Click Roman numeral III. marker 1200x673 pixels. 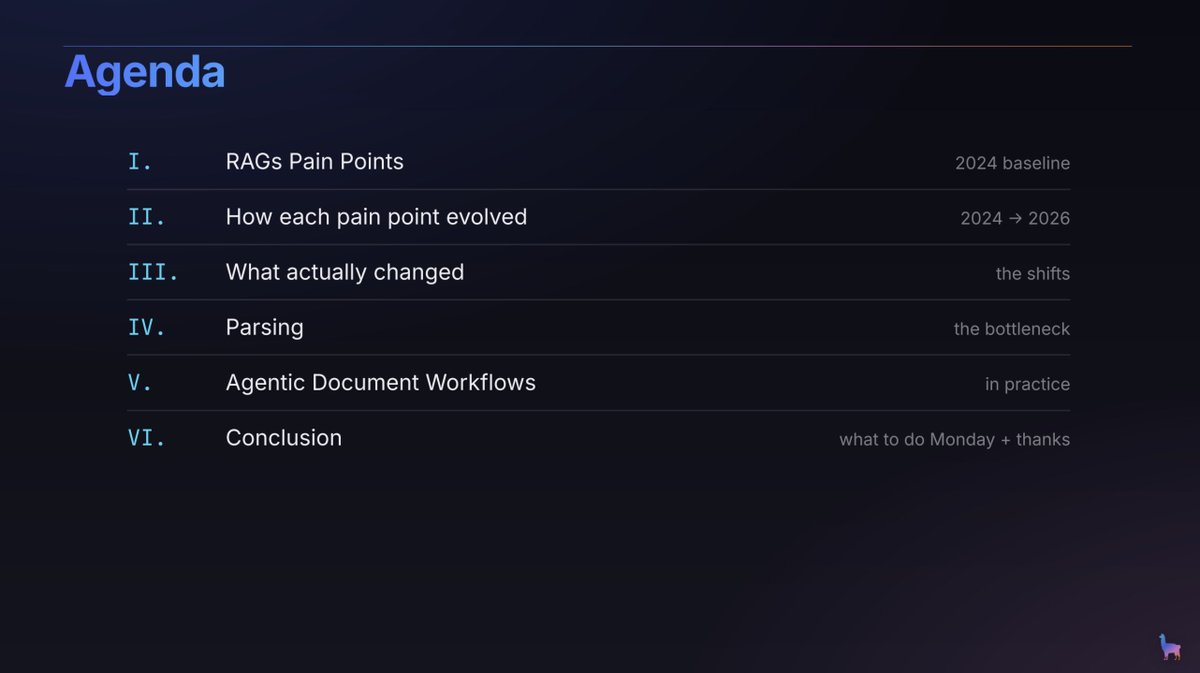tap(153, 272)
